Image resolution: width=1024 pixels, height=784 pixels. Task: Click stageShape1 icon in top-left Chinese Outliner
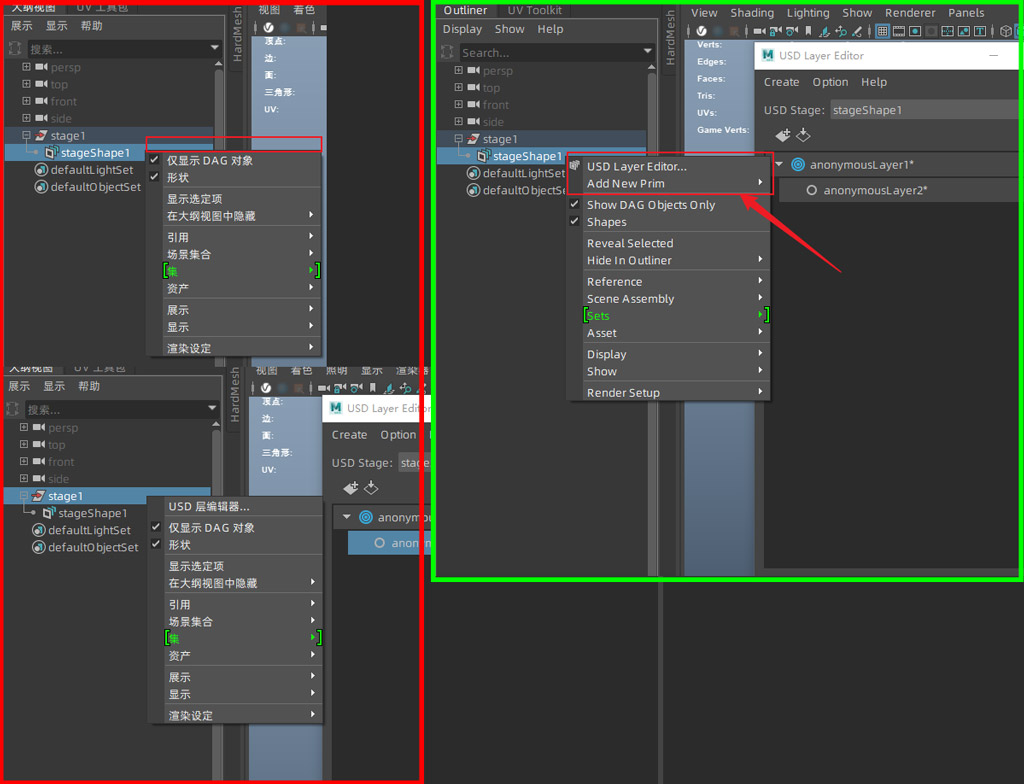coord(52,153)
